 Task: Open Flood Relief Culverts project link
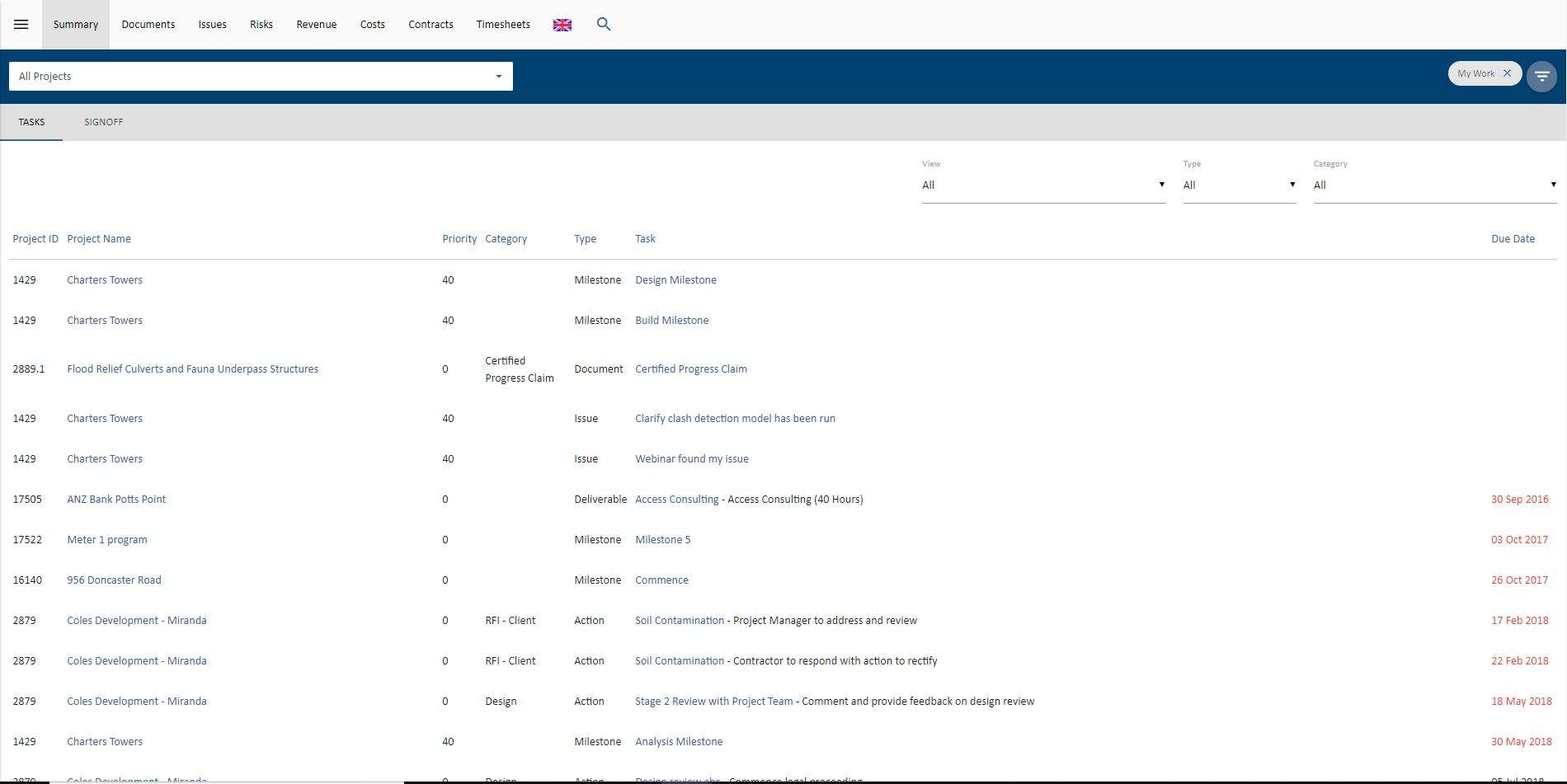pos(192,369)
